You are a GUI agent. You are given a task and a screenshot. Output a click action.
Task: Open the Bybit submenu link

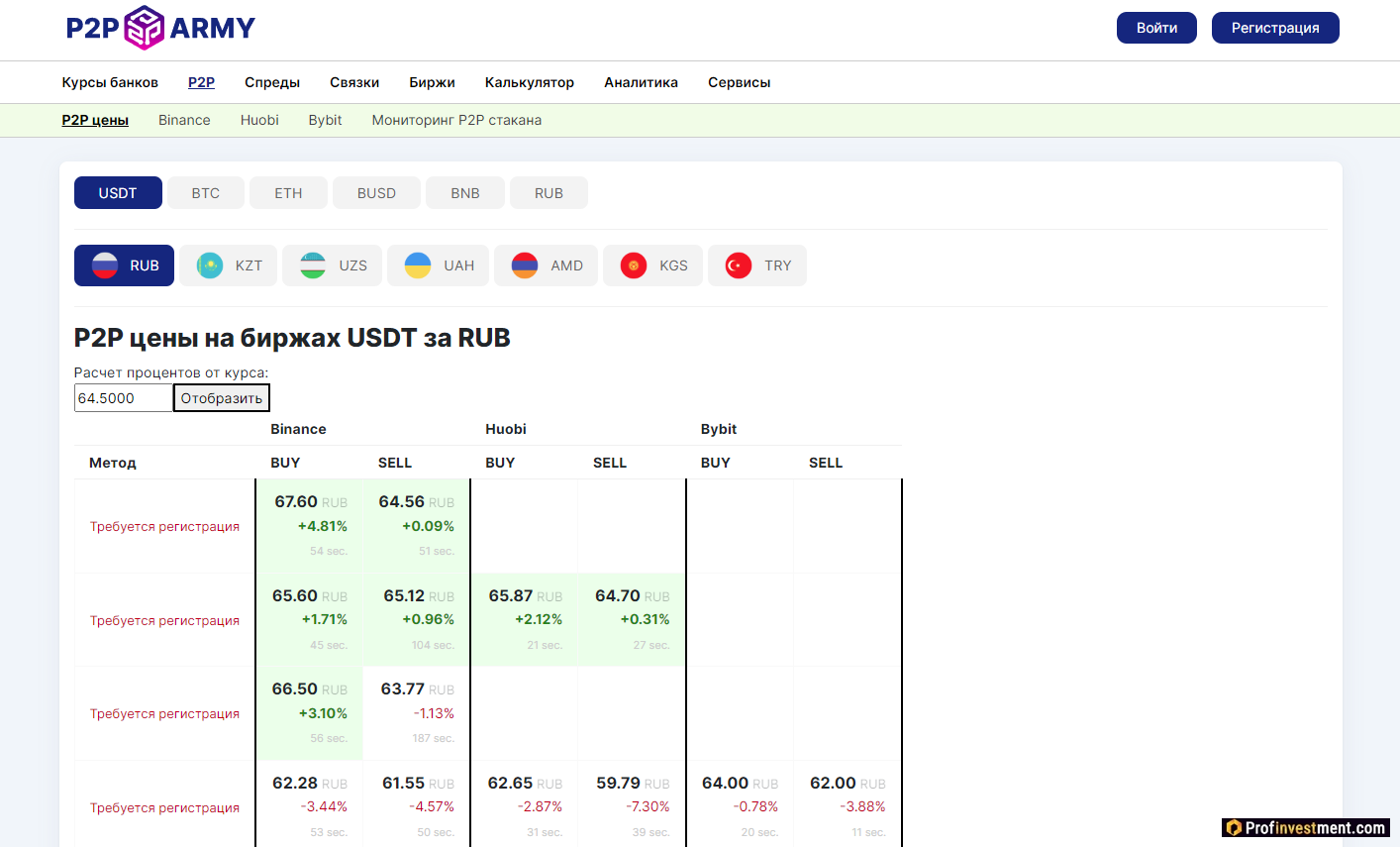pyautogui.click(x=325, y=120)
